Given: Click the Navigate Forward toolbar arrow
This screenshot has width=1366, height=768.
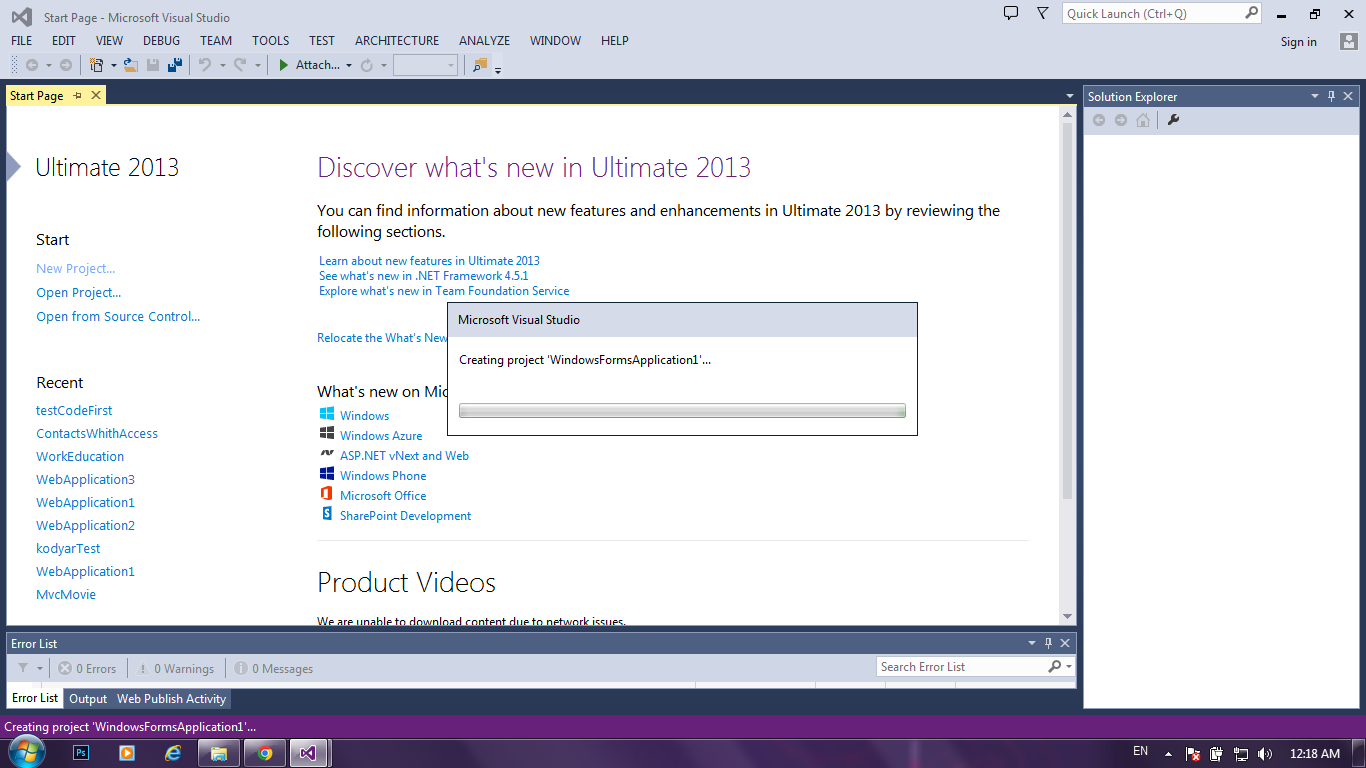Looking at the screenshot, I should tap(66, 65).
